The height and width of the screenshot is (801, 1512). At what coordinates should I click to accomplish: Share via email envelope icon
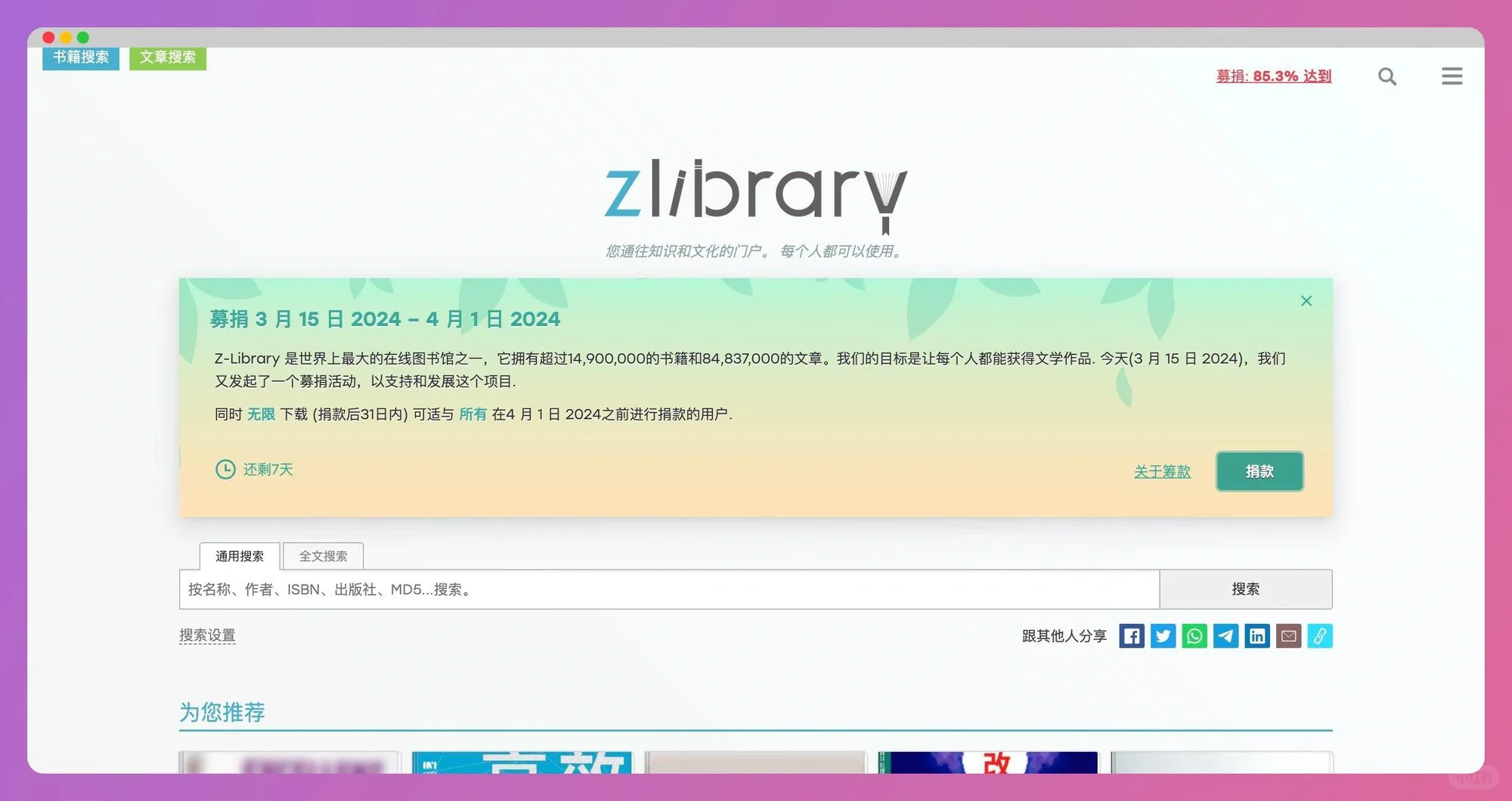click(1288, 636)
